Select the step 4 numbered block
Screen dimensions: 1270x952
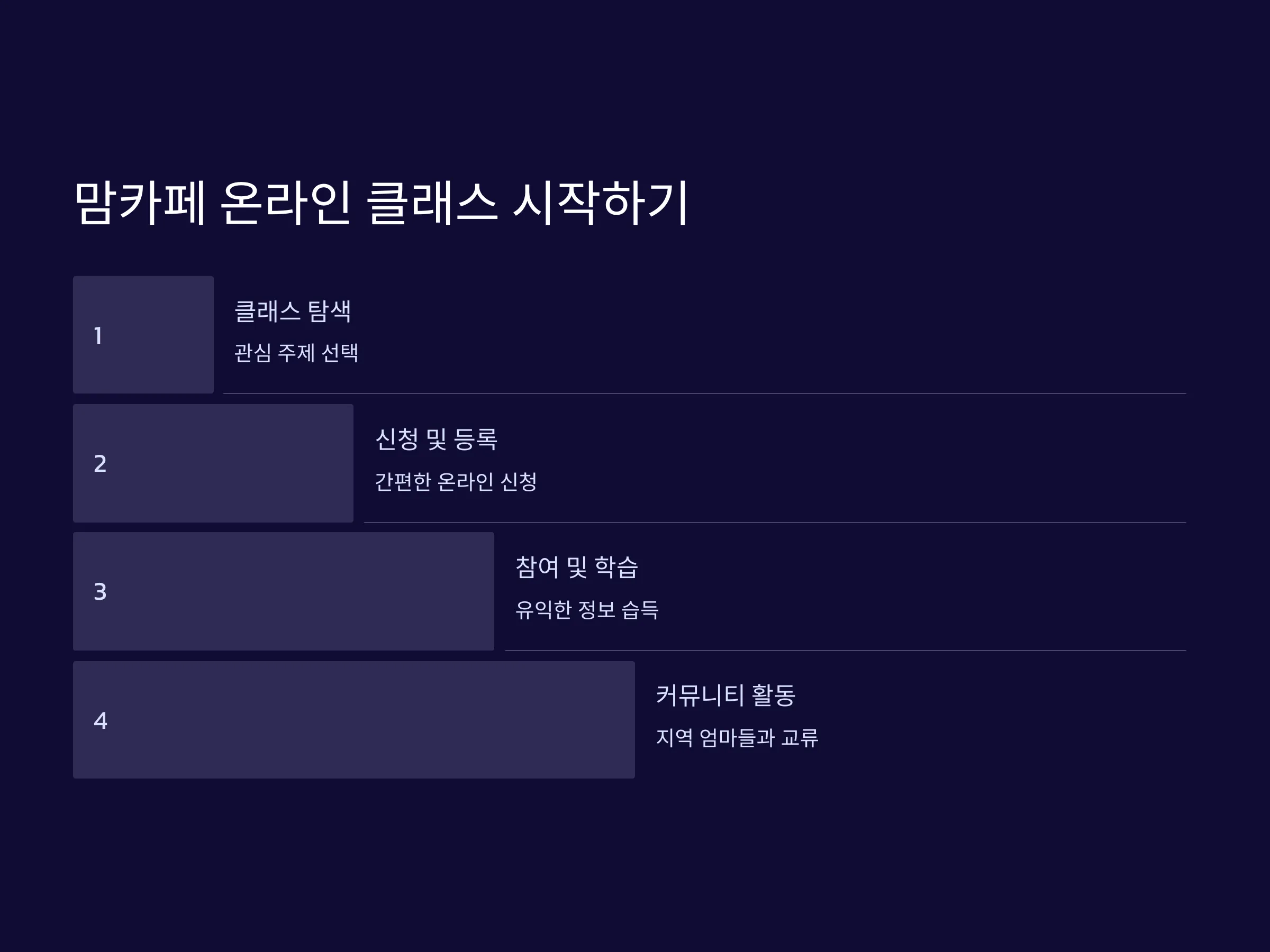(353, 720)
